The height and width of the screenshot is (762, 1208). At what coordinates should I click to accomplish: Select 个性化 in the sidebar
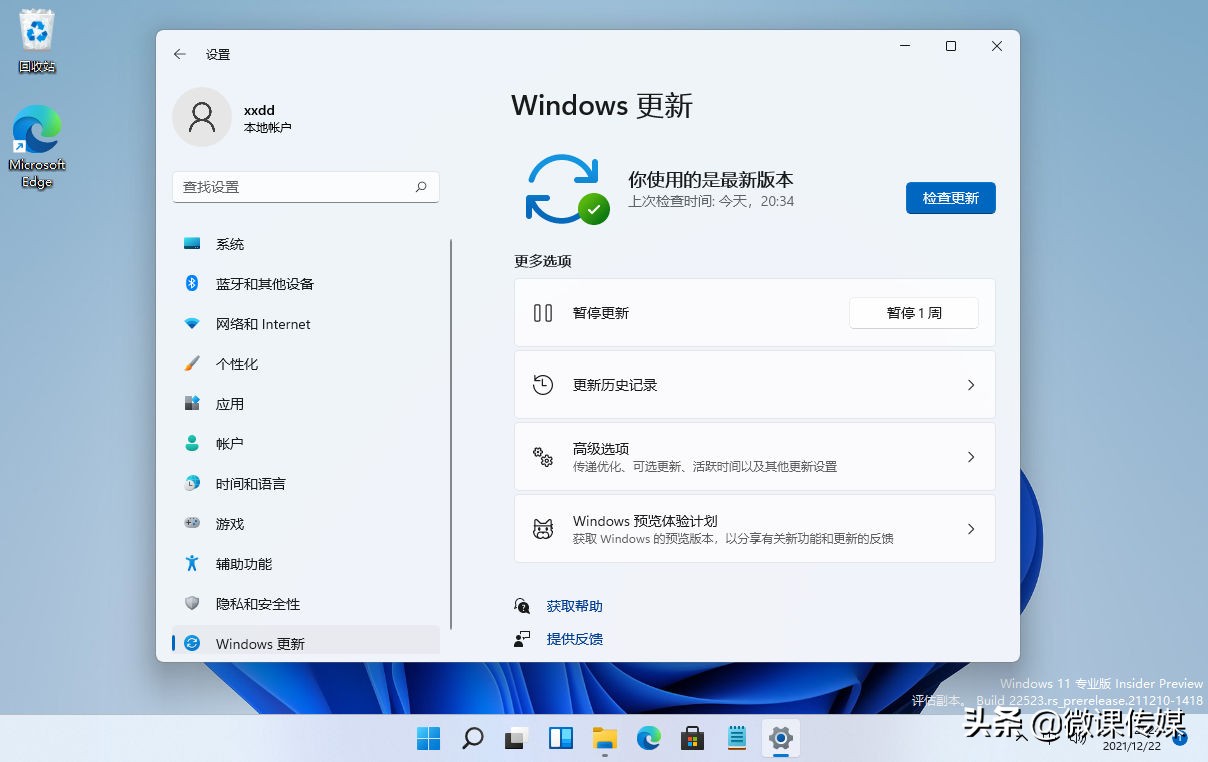[306, 364]
